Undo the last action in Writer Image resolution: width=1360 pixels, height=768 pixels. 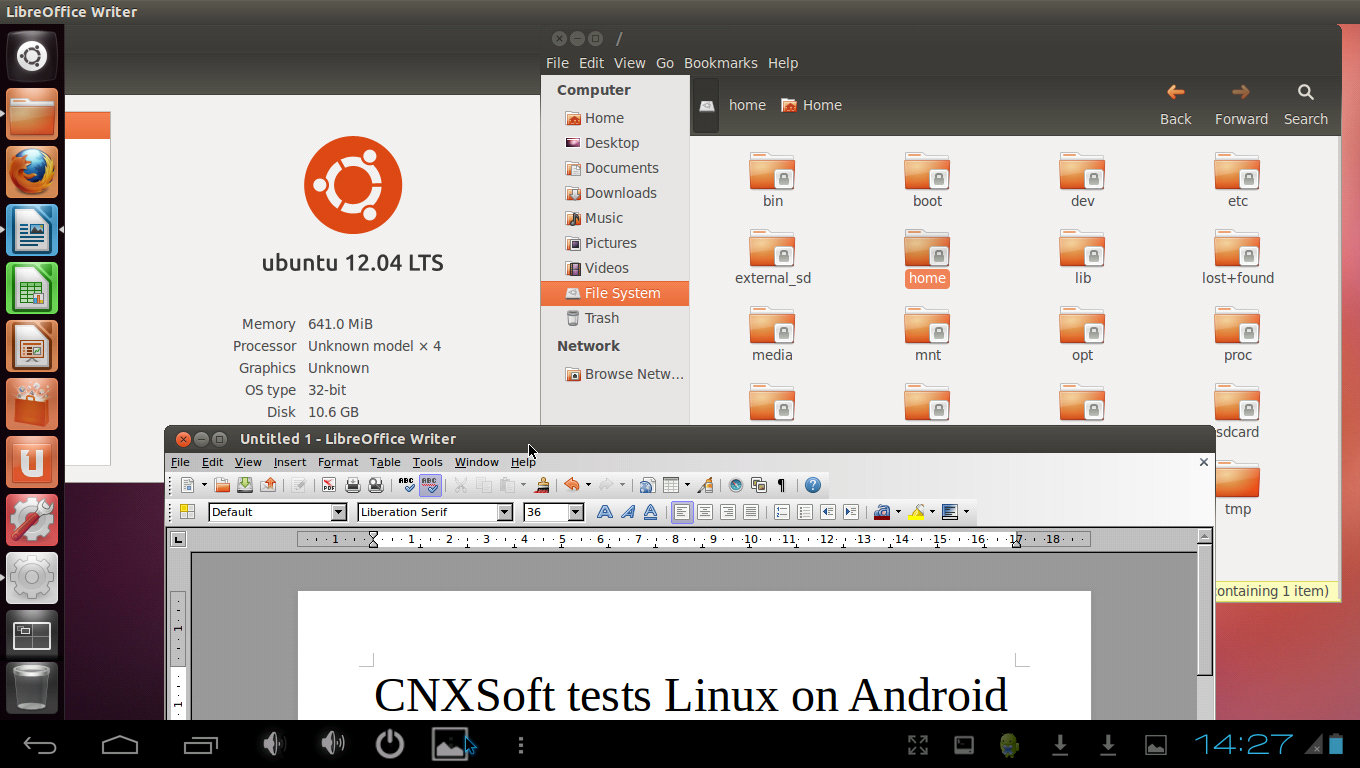point(571,485)
